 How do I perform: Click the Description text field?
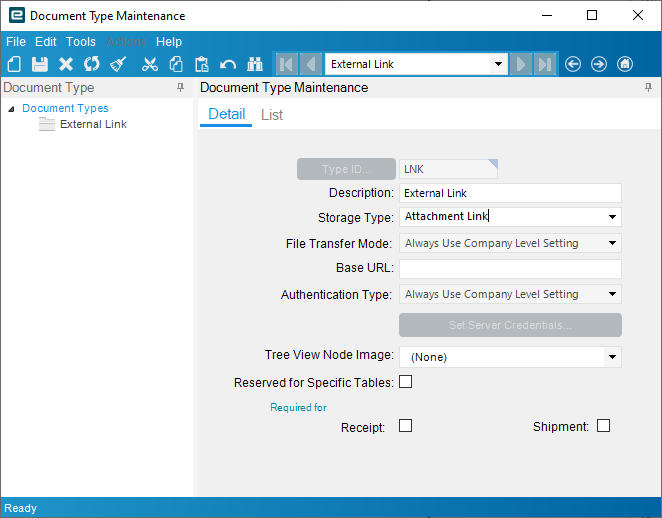[x=510, y=193]
